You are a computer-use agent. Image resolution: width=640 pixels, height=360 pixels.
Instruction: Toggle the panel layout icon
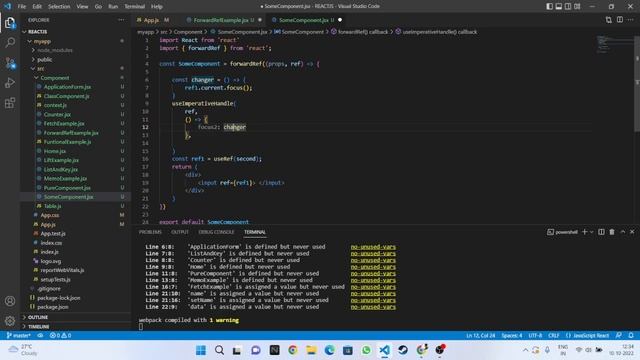pos(559,6)
